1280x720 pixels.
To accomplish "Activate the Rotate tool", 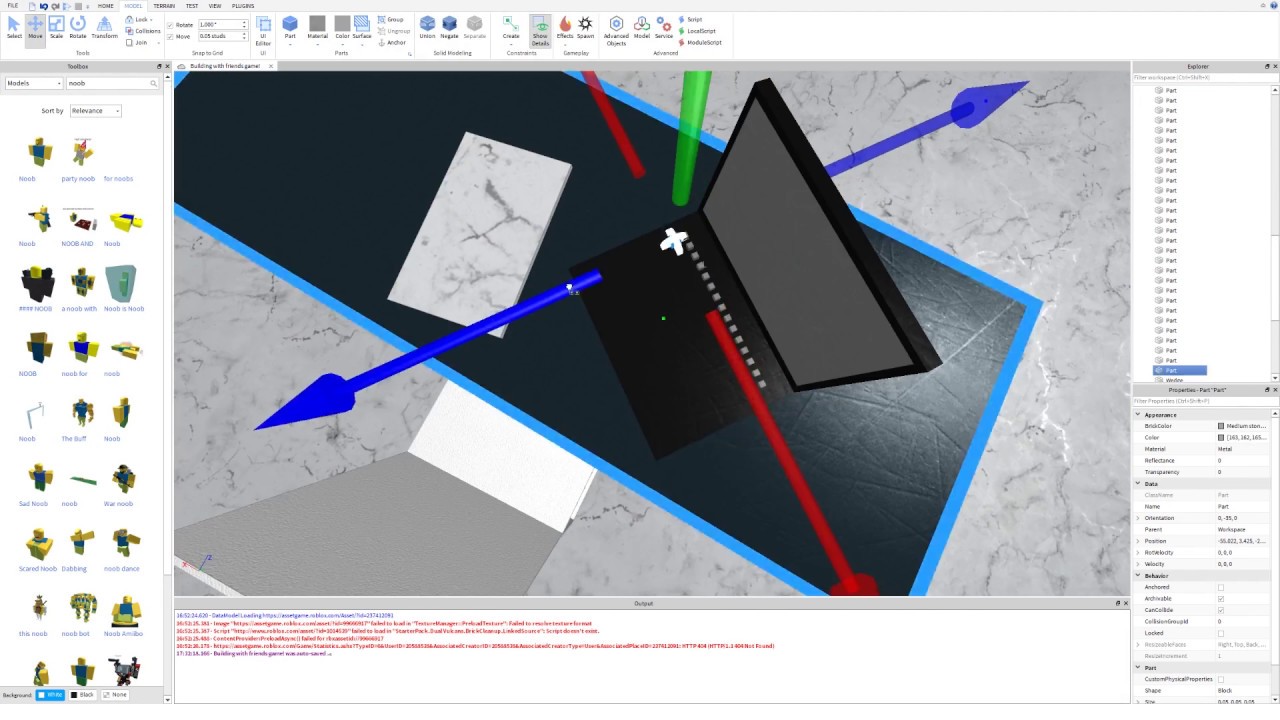I will (x=78, y=27).
